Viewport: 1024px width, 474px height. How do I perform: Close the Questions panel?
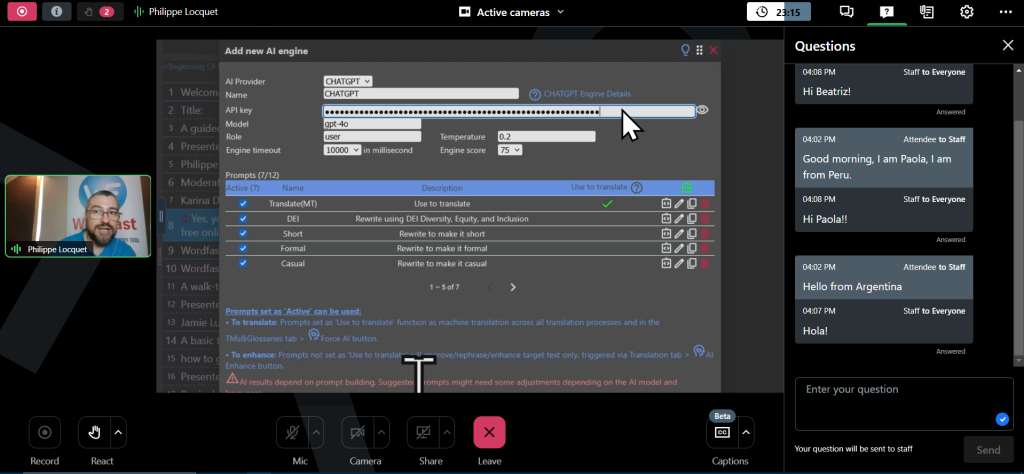click(x=1007, y=45)
